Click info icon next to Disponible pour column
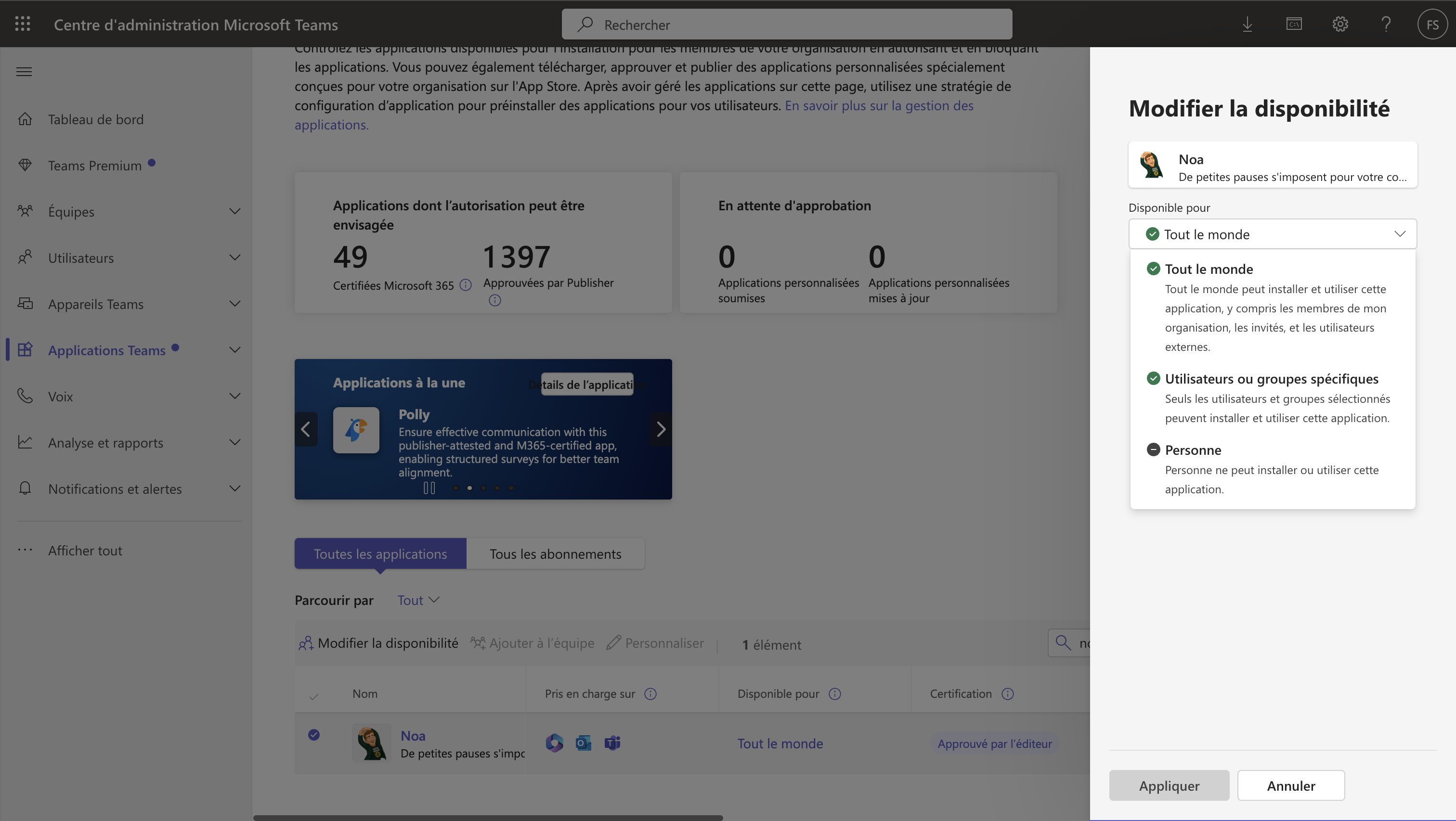 (835, 693)
